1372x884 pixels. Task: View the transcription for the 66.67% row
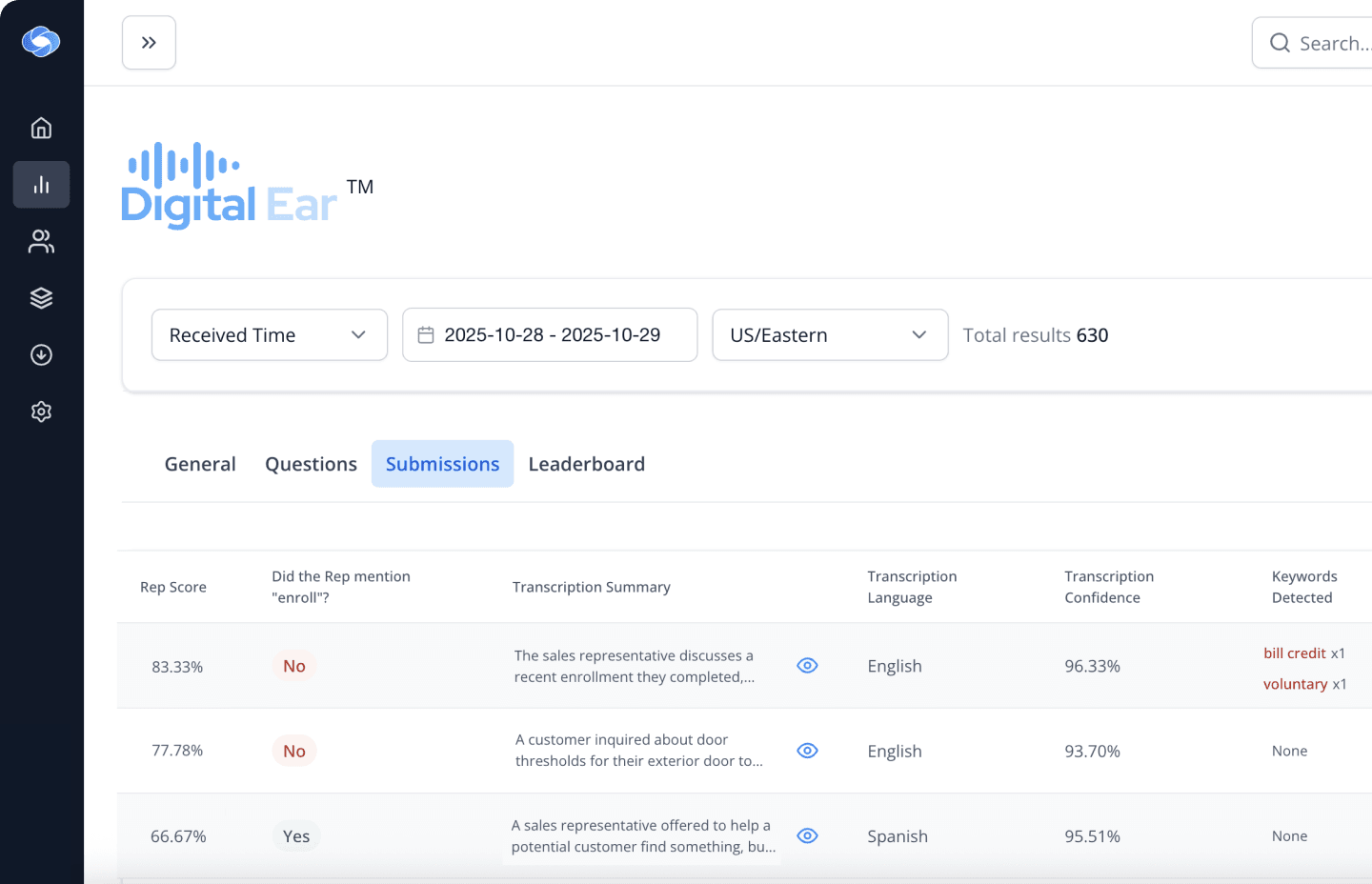[807, 835]
